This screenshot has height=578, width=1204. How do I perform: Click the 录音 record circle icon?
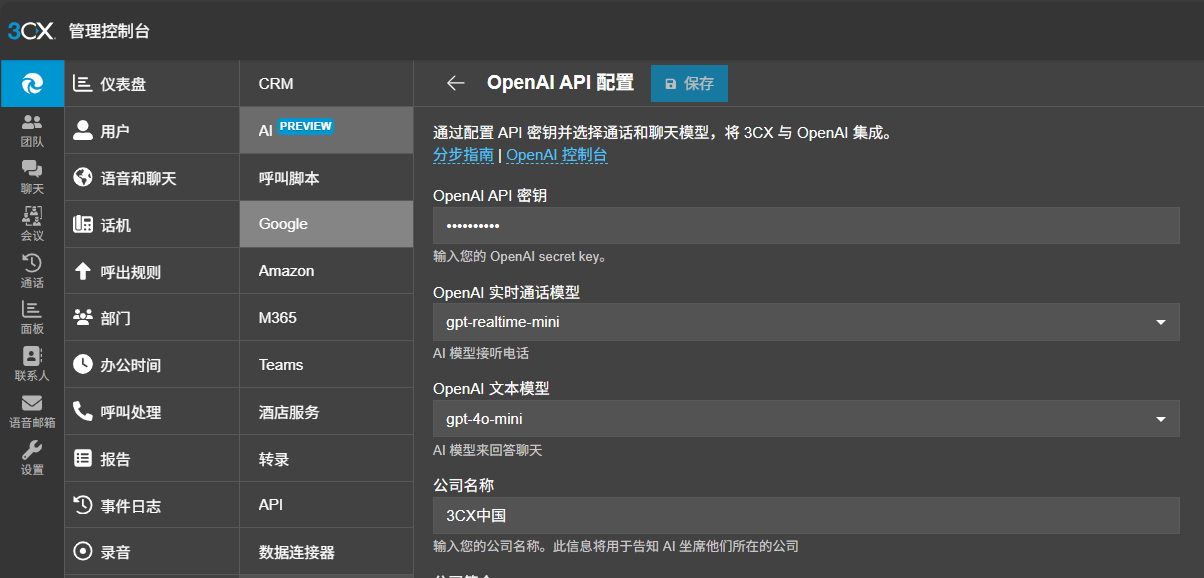[x=83, y=551]
